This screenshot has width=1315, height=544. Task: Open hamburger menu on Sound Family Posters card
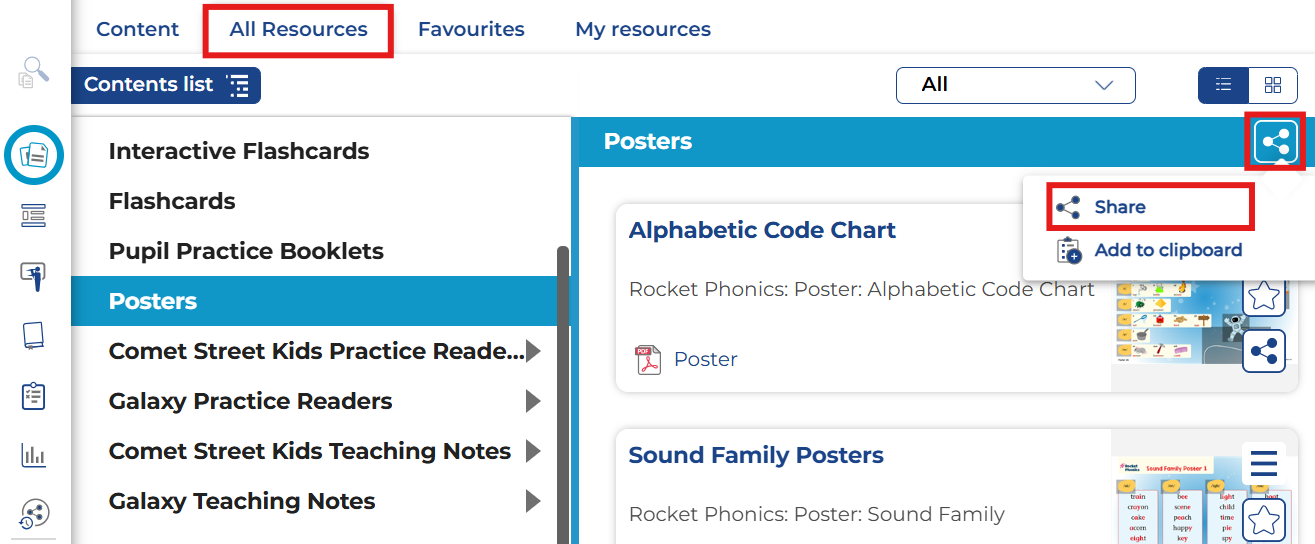[1264, 463]
